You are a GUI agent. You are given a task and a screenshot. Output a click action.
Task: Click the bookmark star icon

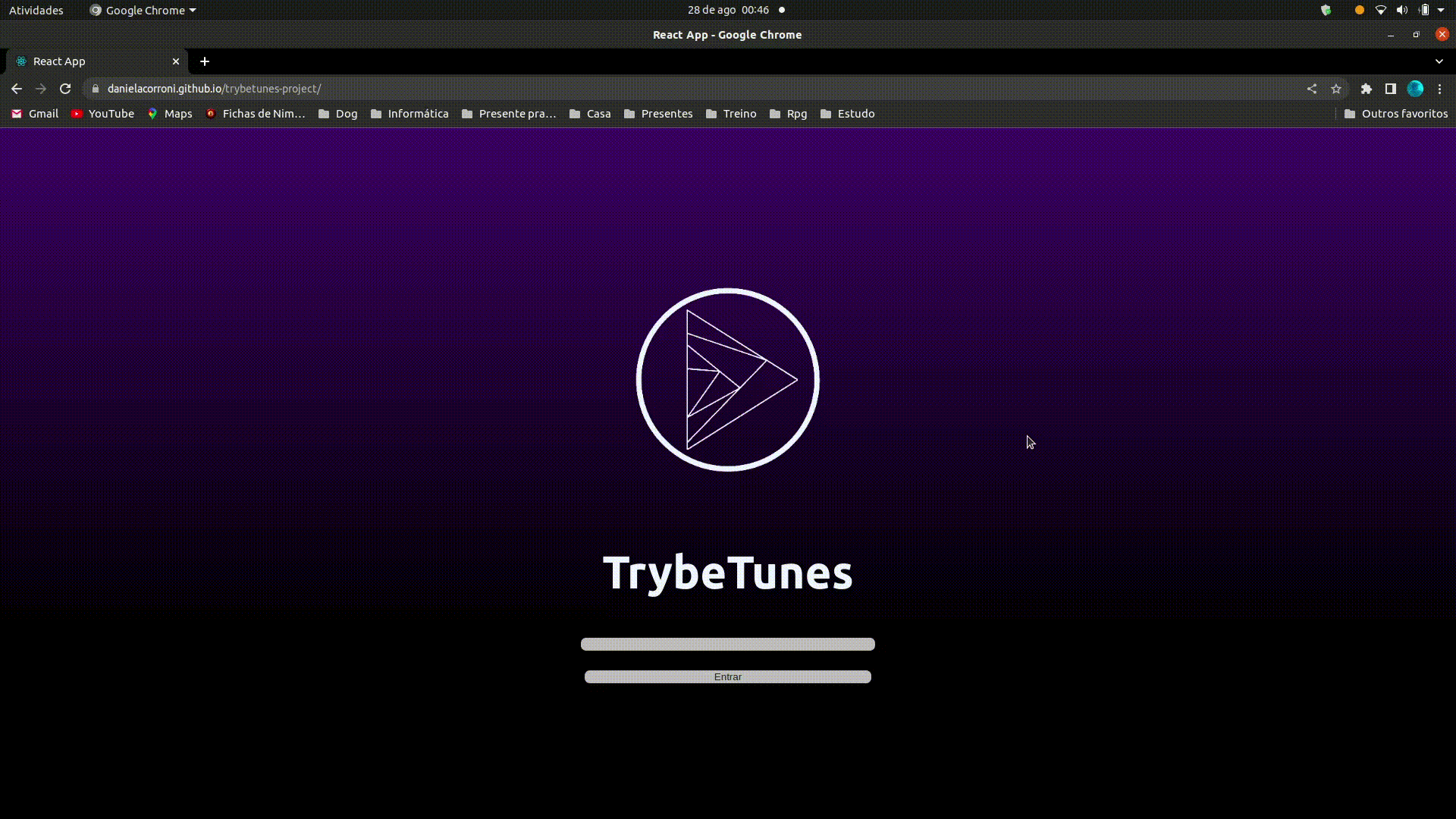pos(1336,89)
